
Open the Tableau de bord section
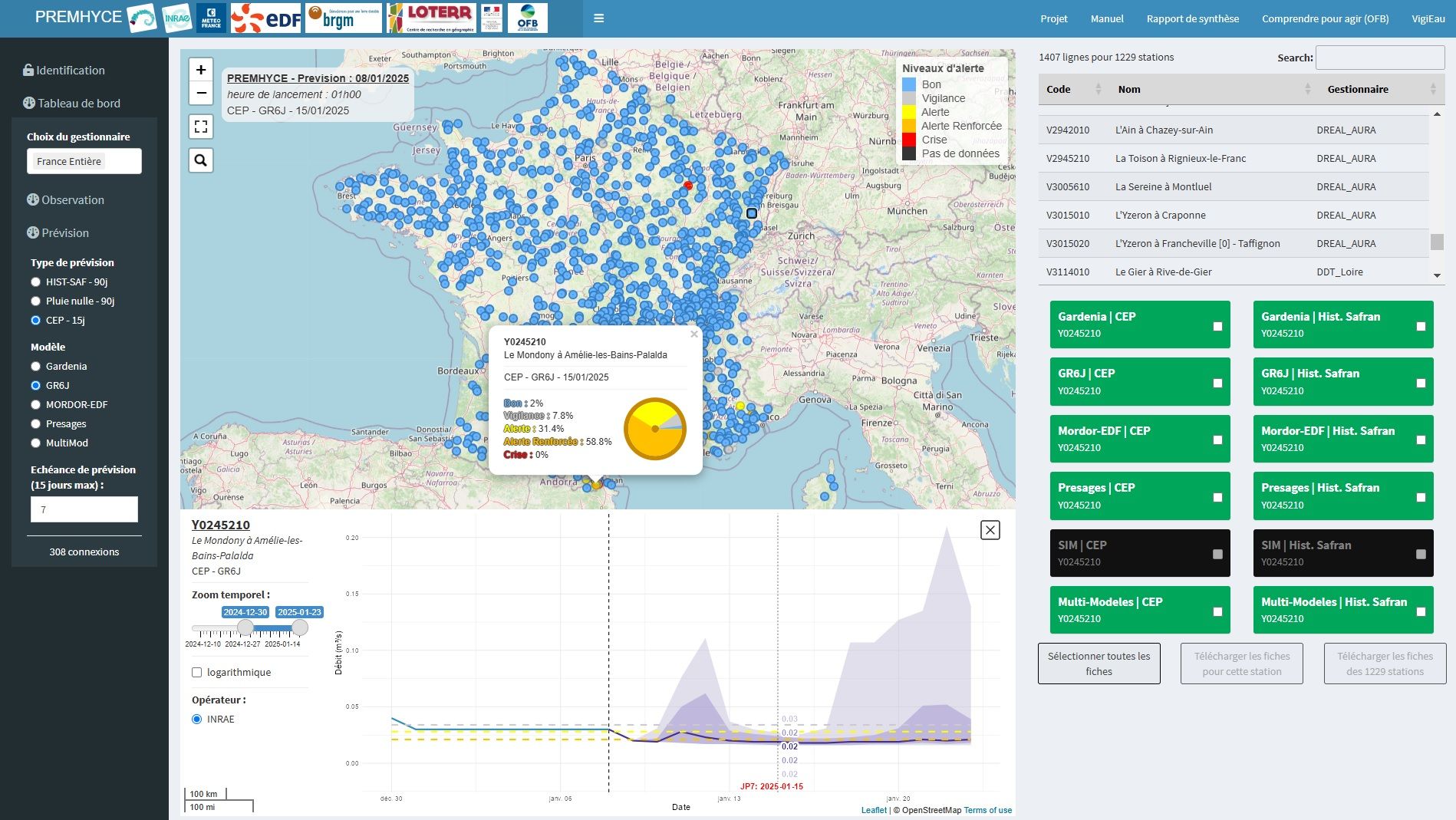[x=71, y=103]
